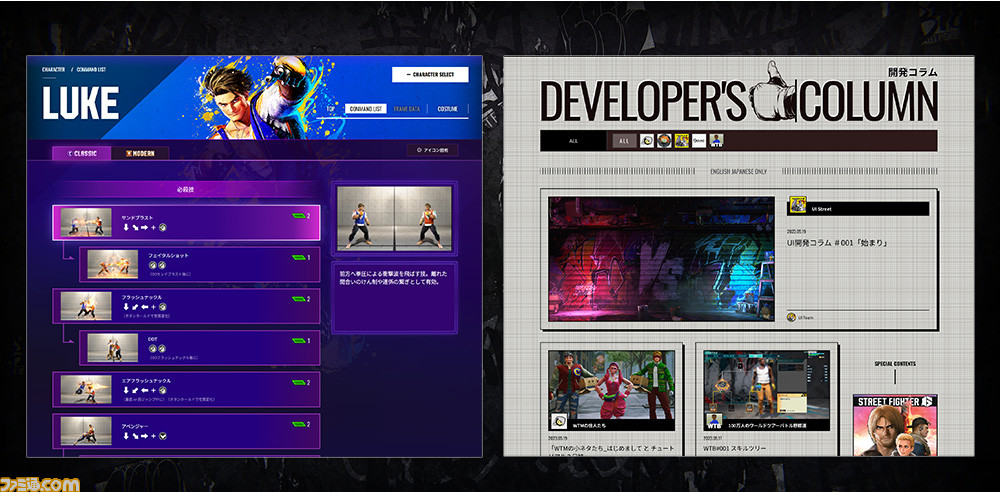The height and width of the screenshot is (492, 1000).
Task: Click the UI Team author avatar icon
Action: coord(791,317)
